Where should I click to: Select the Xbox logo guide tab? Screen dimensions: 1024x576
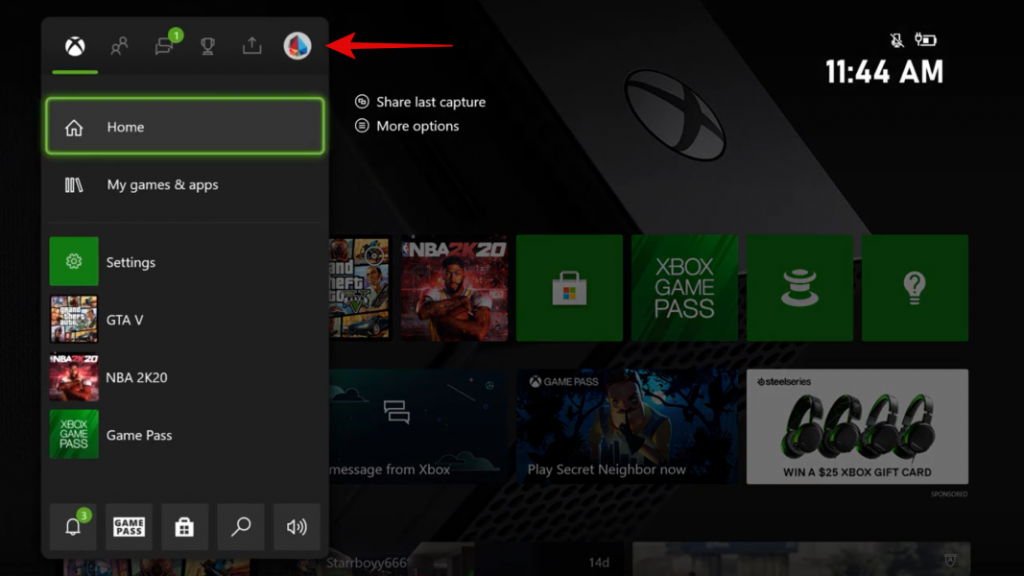(x=73, y=44)
